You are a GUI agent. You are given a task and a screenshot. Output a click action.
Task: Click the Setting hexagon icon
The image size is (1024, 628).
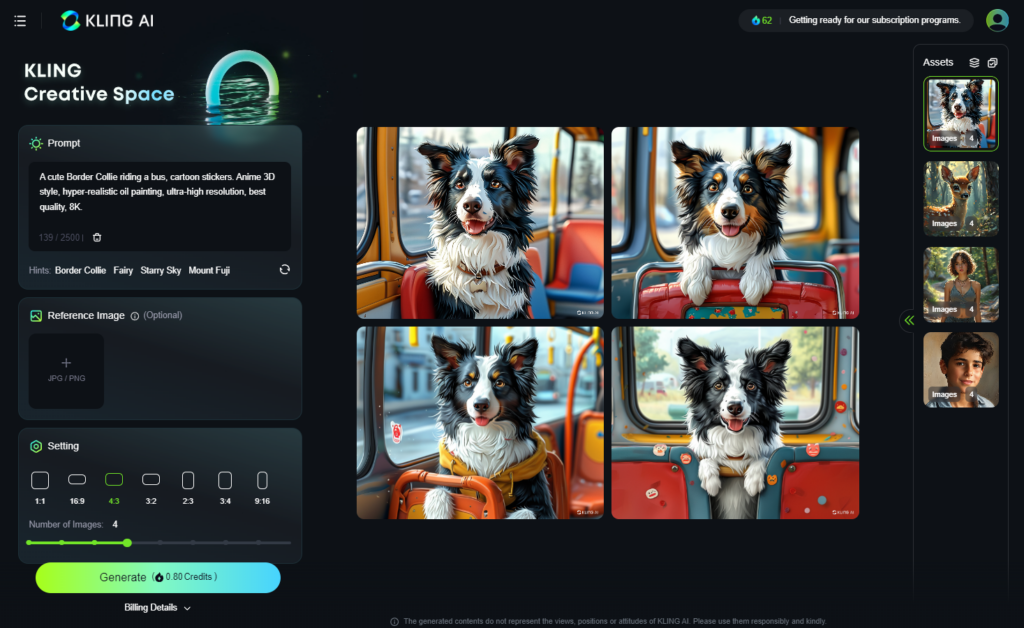[x=36, y=447]
